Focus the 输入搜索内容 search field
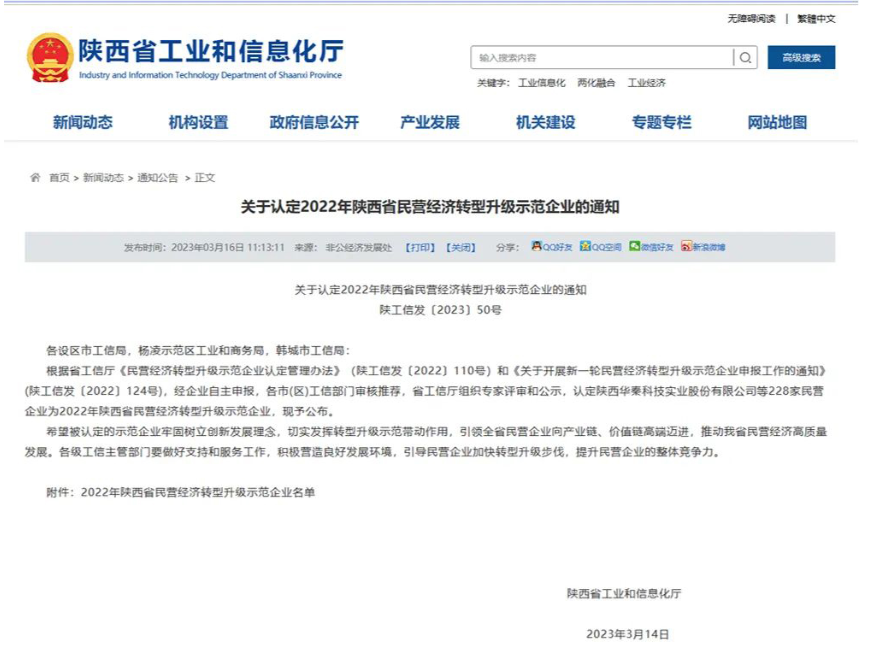The width and height of the screenshot is (874, 648). (x=602, y=58)
